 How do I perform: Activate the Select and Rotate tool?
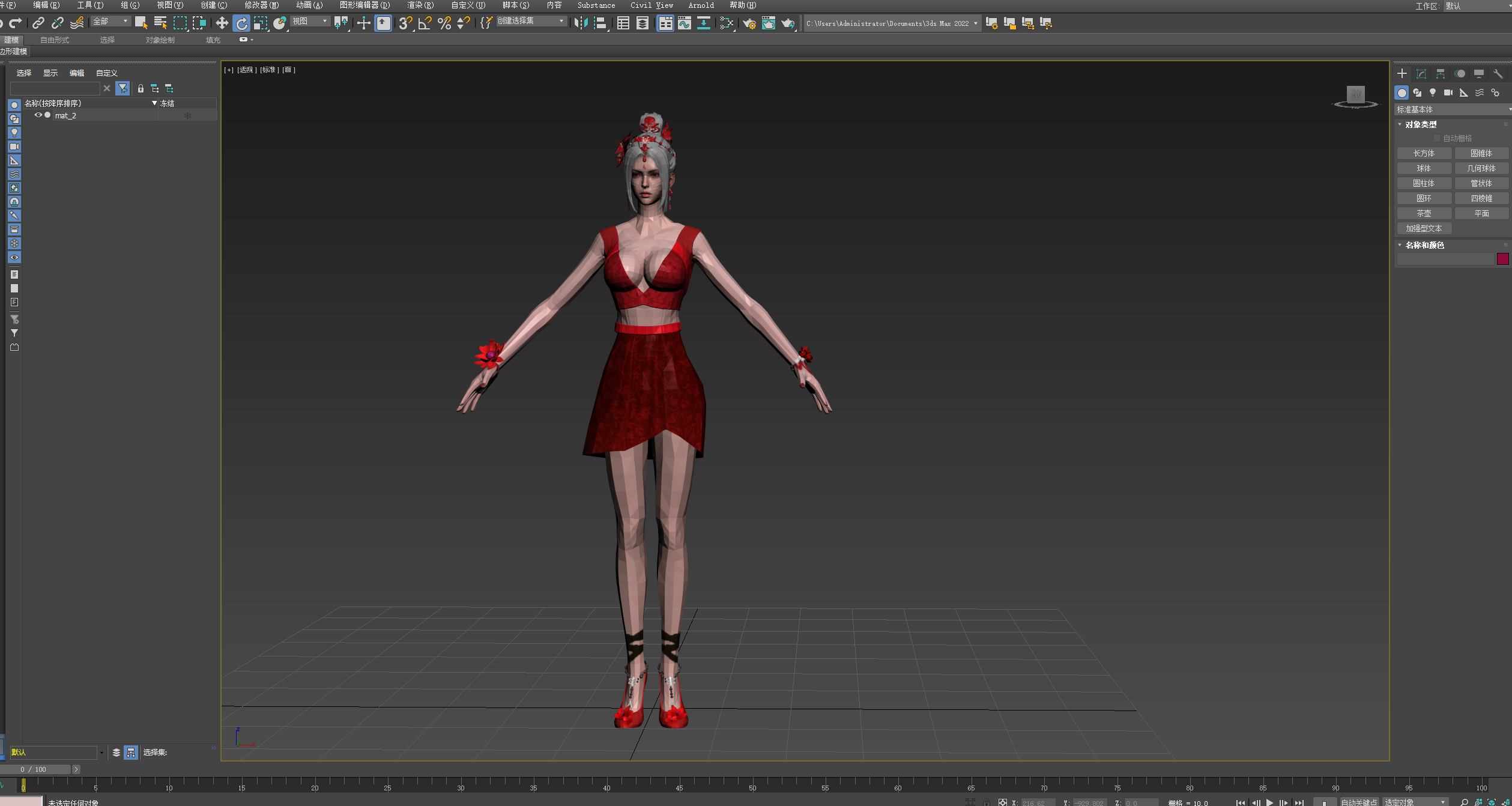pos(241,23)
